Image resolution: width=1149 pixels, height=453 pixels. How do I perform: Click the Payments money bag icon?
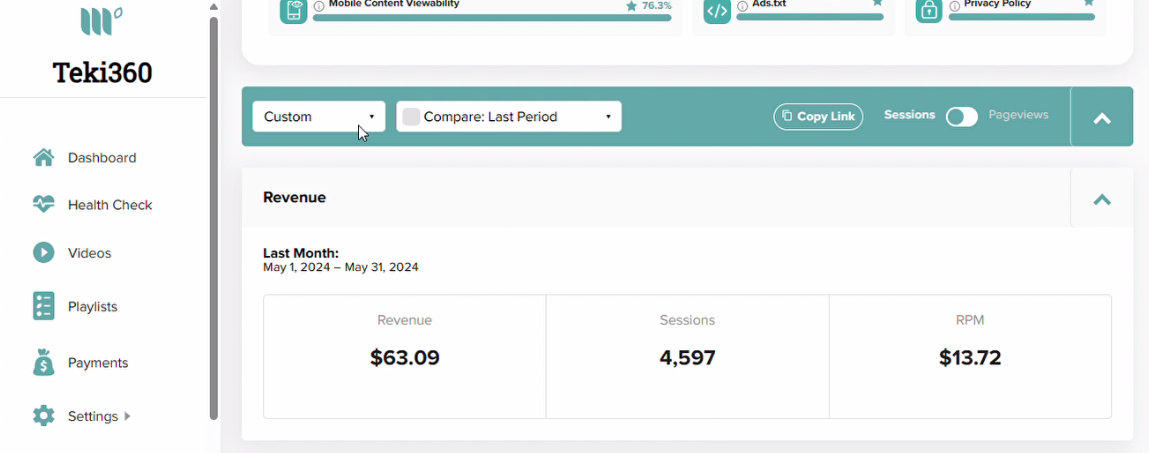(44, 363)
